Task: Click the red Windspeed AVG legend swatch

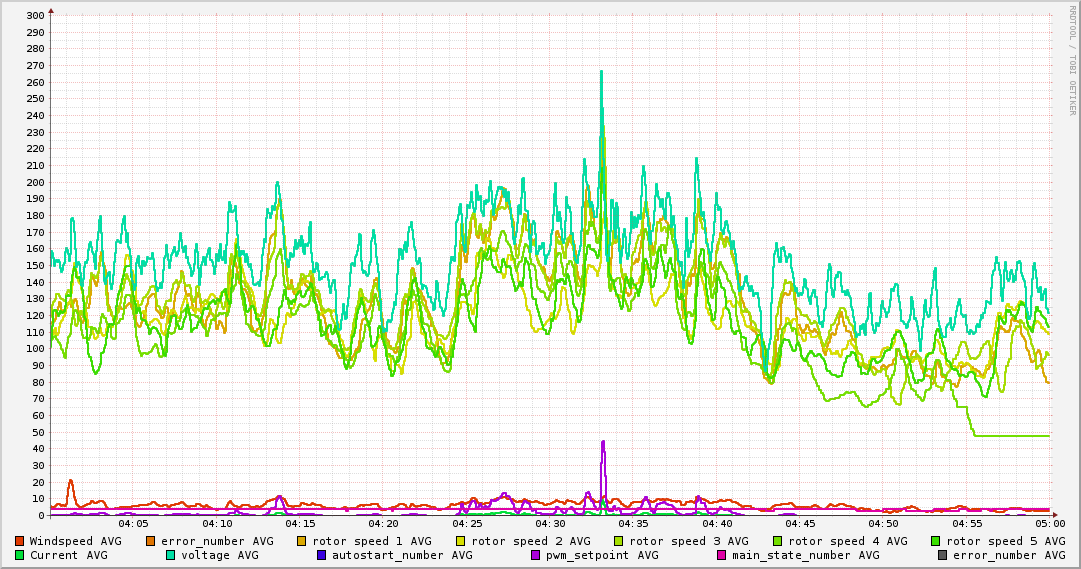Action: point(19,541)
